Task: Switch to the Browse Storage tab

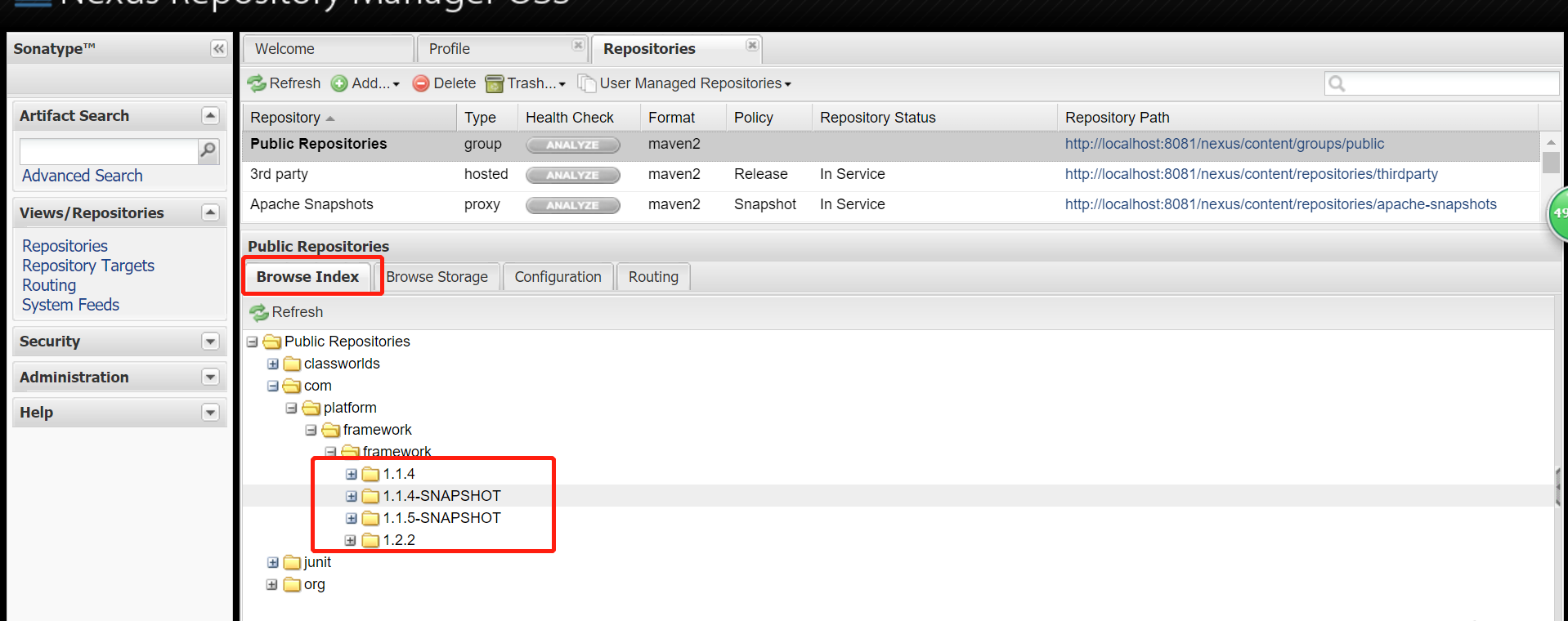Action: click(x=437, y=277)
